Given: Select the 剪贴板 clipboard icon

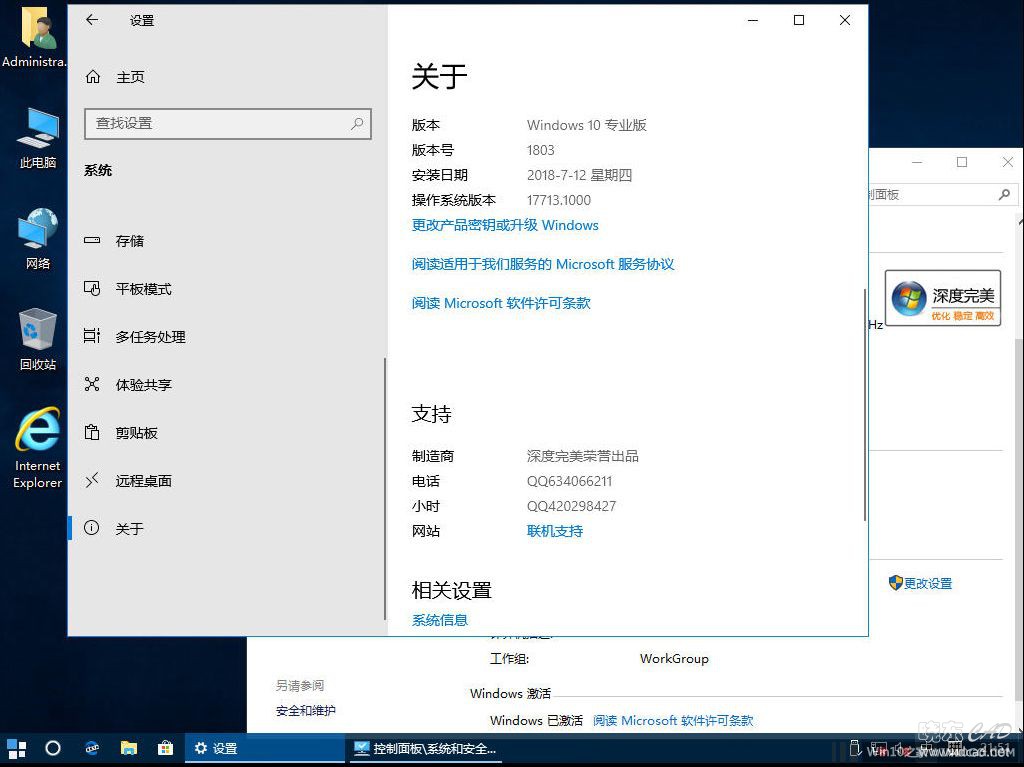Looking at the screenshot, I should tap(92, 432).
